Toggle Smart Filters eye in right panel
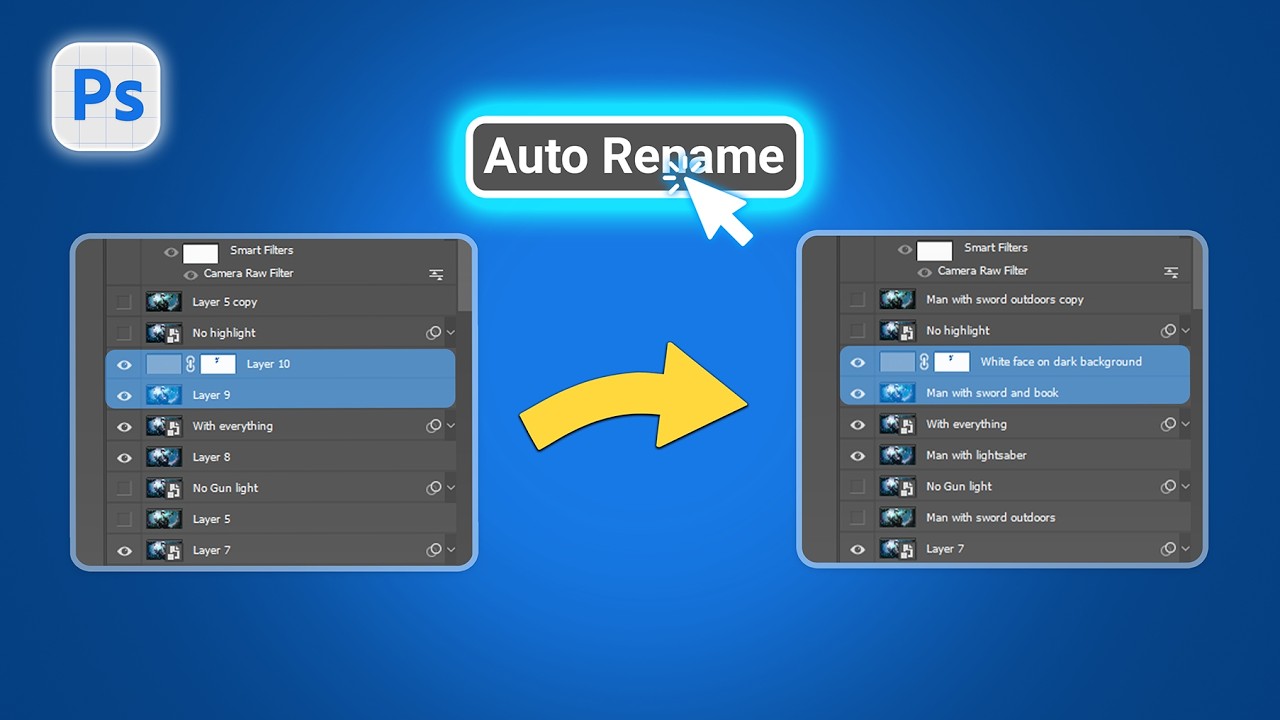1280x720 pixels. coord(904,249)
